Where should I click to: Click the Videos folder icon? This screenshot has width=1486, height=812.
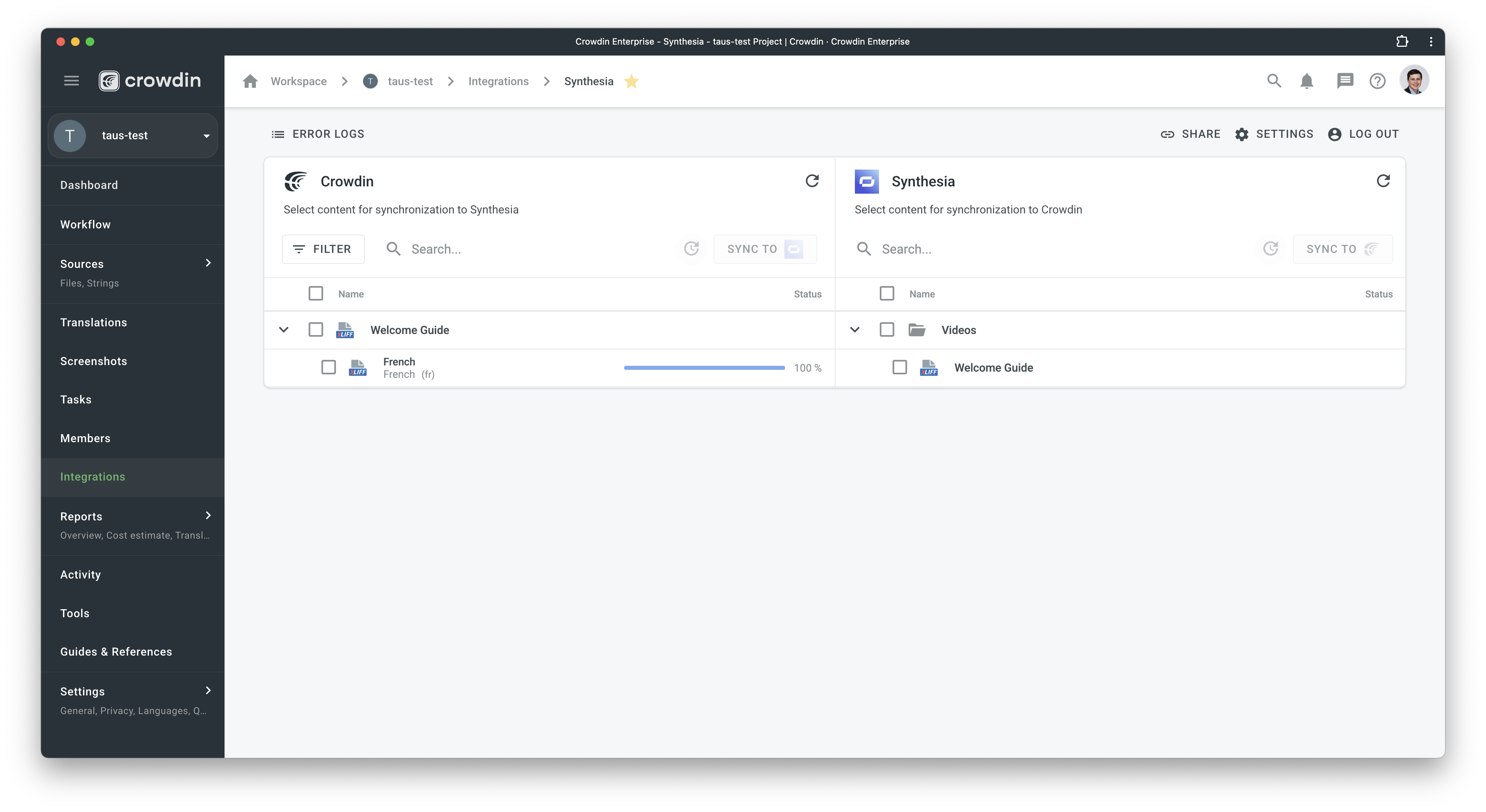point(917,330)
